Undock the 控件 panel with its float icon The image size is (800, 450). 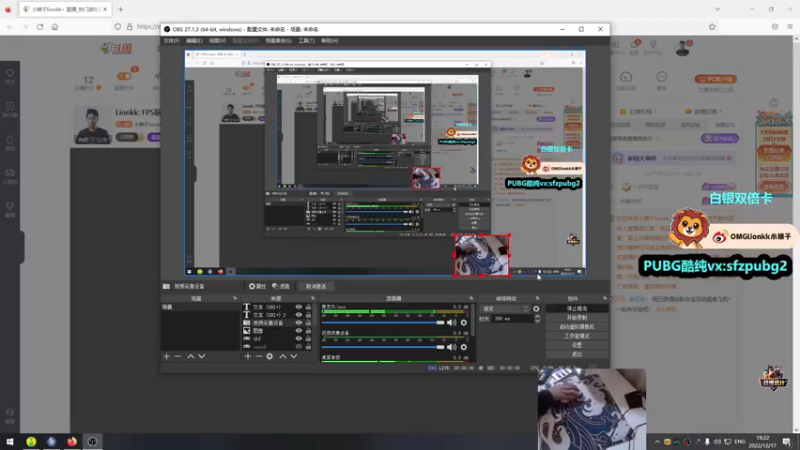(x=605, y=298)
